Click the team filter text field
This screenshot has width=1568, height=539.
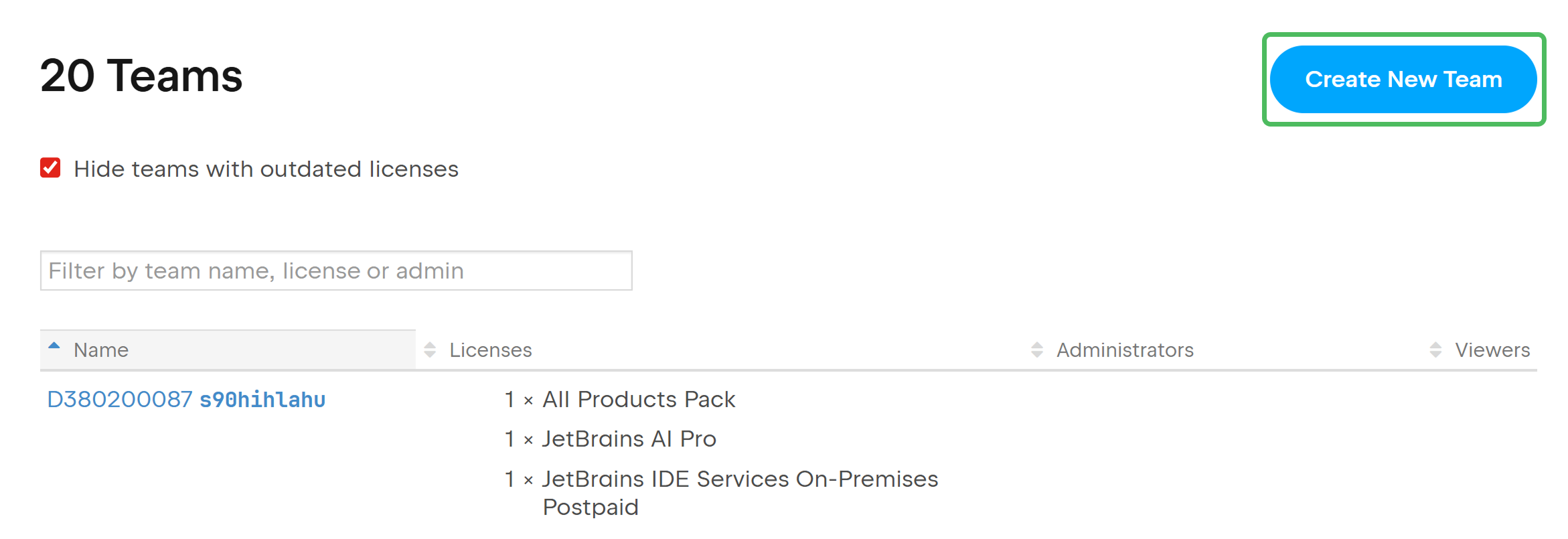pos(335,271)
